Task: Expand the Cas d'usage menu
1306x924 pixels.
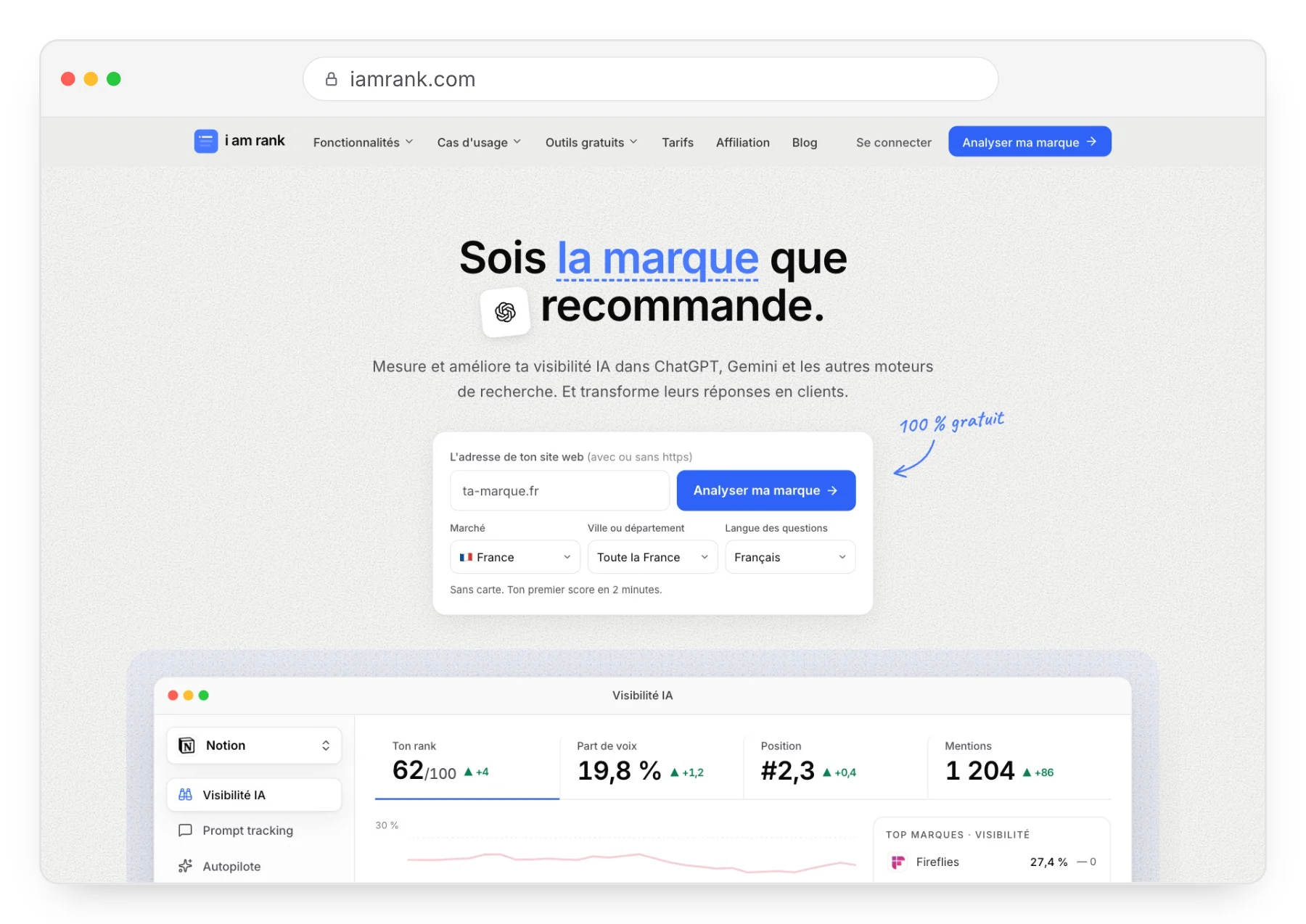Action: click(479, 142)
